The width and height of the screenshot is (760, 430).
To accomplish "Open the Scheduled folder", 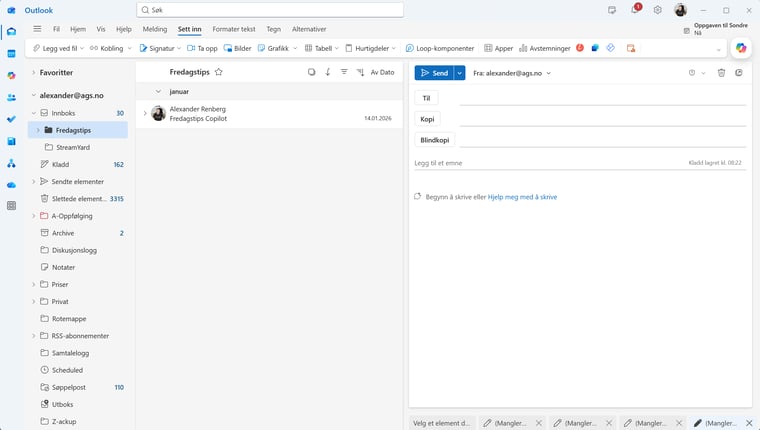I will pyautogui.click(x=78, y=370).
